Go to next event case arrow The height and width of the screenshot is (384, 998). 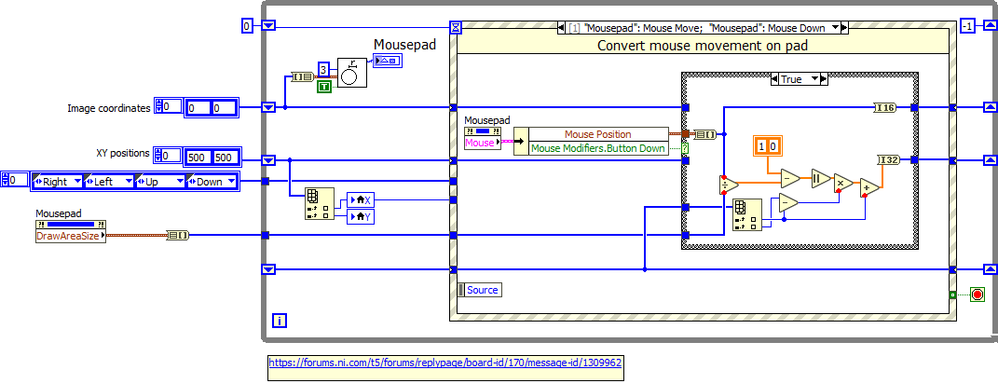coord(845,28)
